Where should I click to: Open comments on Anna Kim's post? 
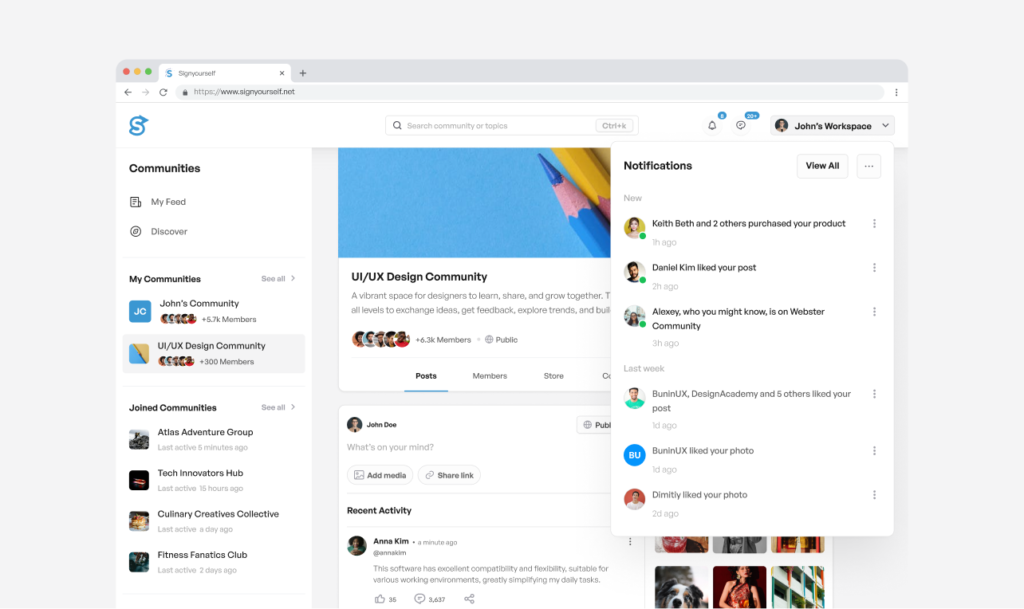(x=420, y=599)
